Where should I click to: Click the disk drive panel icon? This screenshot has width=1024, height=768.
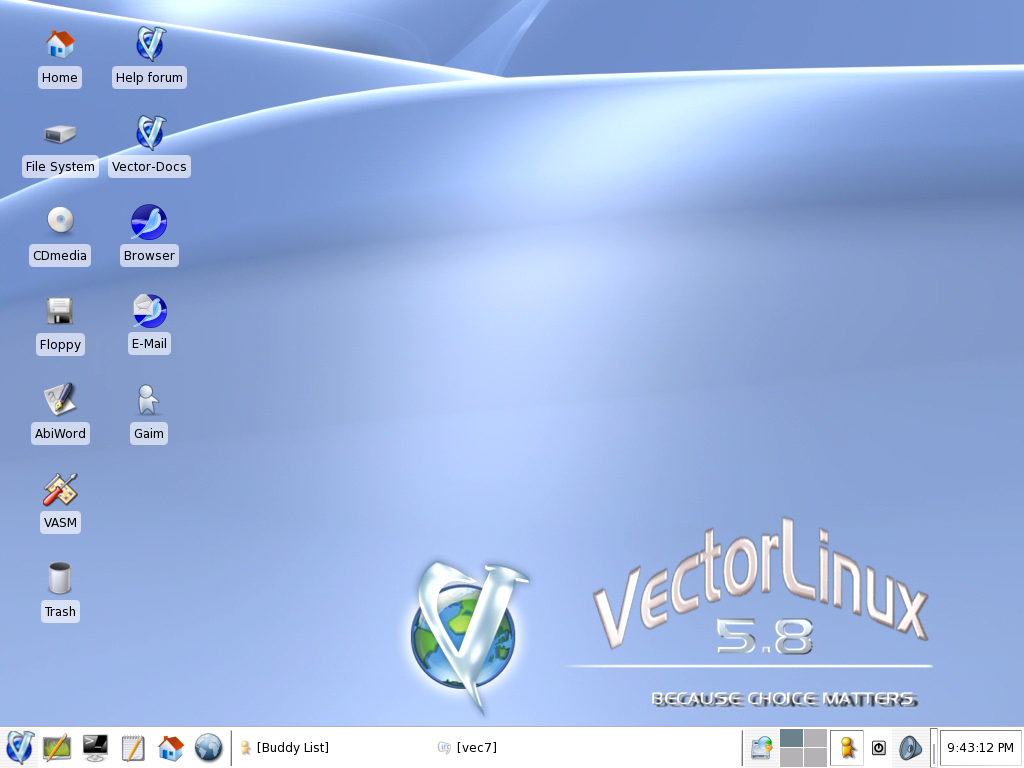coord(761,748)
